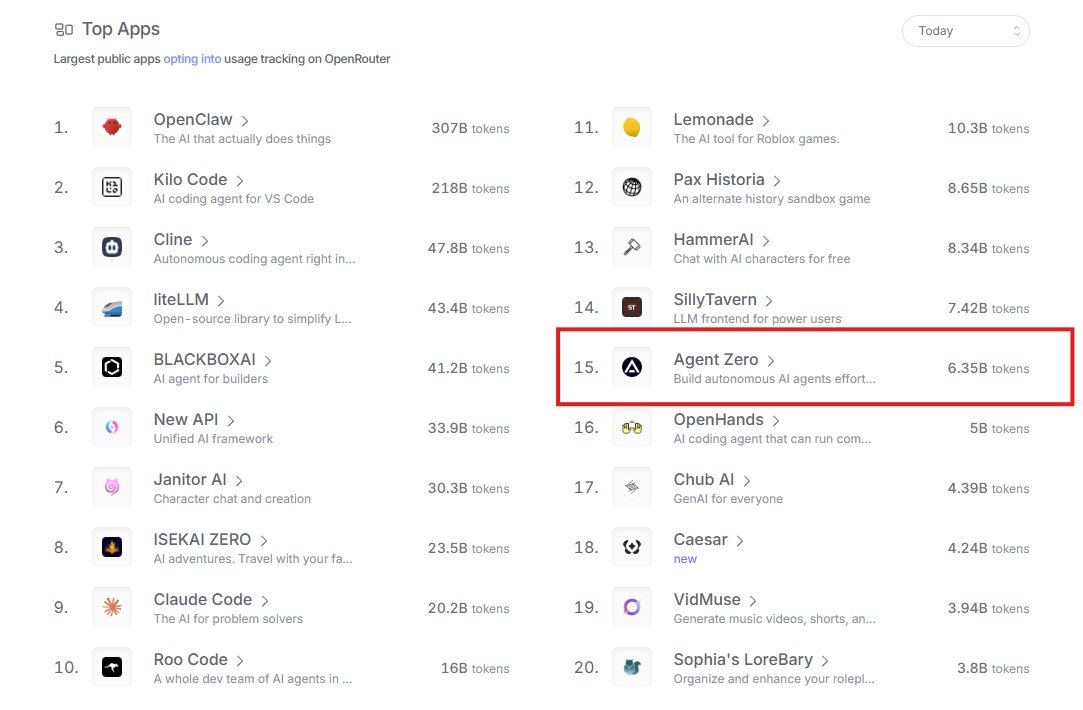The image size is (1083, 710).
Task: Click 'Character chat and creation' description
Action: point(232,499)
